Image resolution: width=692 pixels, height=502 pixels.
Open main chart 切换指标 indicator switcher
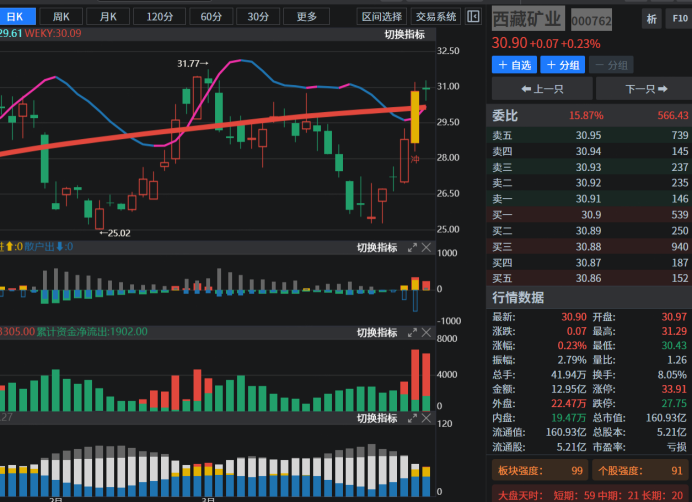[x=404, y=35]
